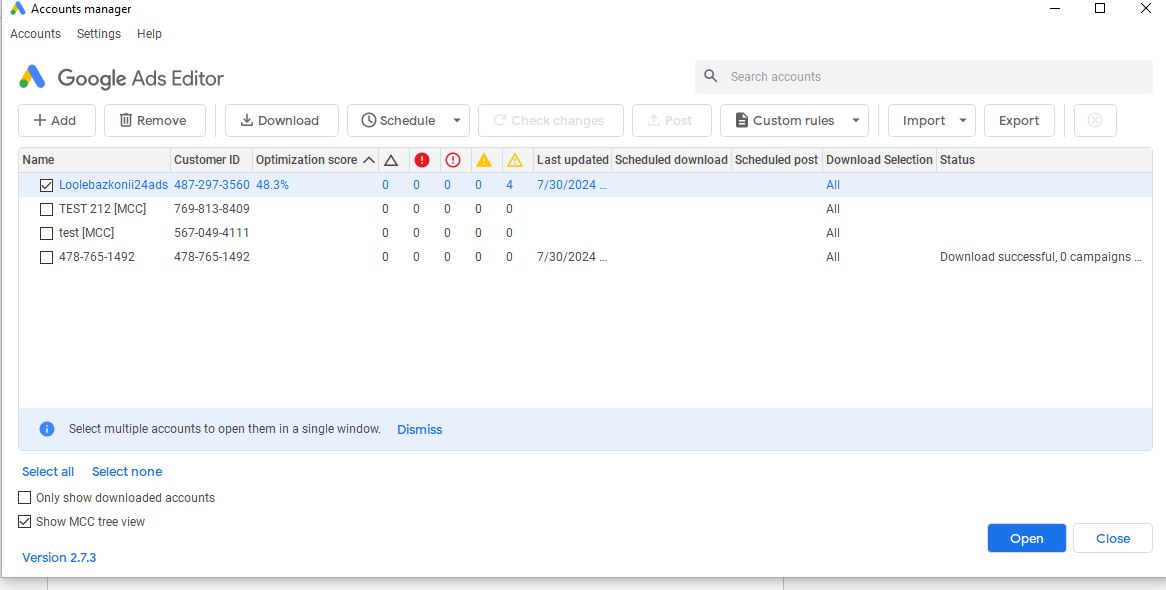Click the warning count 4 cell
The height and width of the screenshot is (590, 1166).
[509, 185]
